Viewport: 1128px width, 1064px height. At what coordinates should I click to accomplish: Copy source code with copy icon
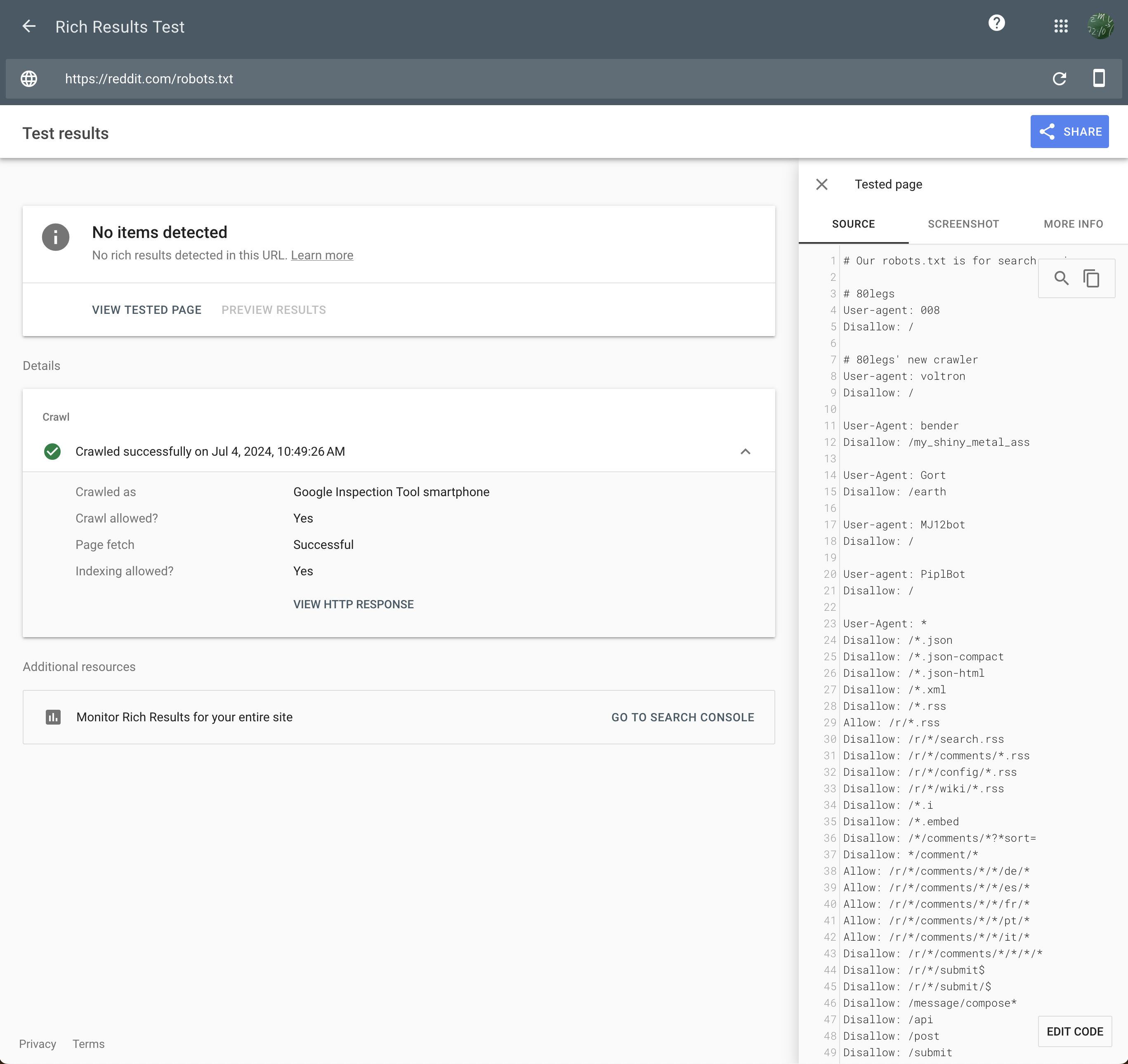[1091, 278]
